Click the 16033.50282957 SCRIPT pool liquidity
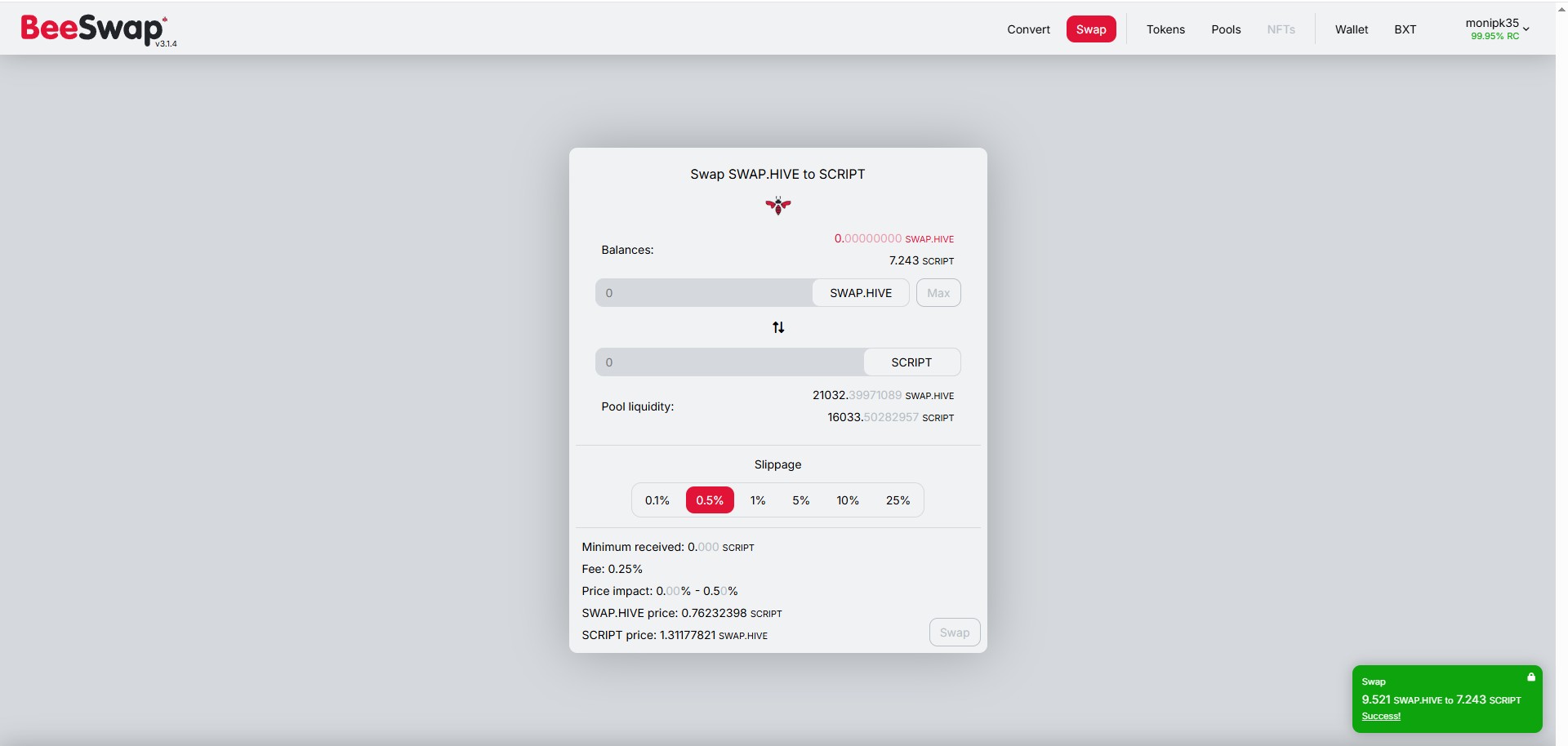Screen dimensions: 1568x746 [x=891, y=417]
